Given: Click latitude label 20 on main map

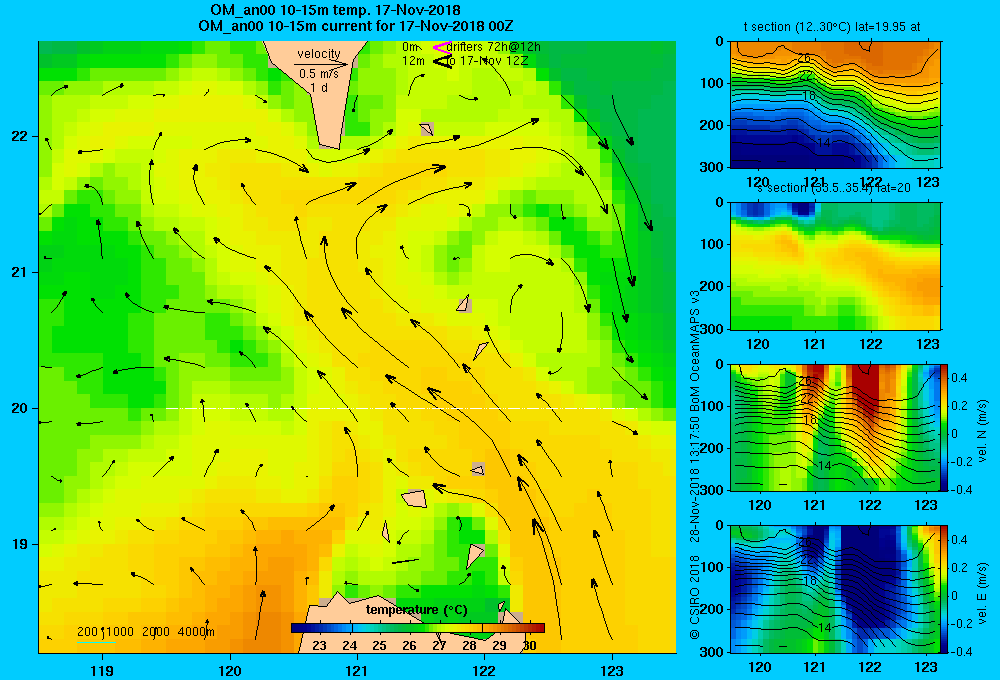Looking at the screenshot, I should coord(20,408).
